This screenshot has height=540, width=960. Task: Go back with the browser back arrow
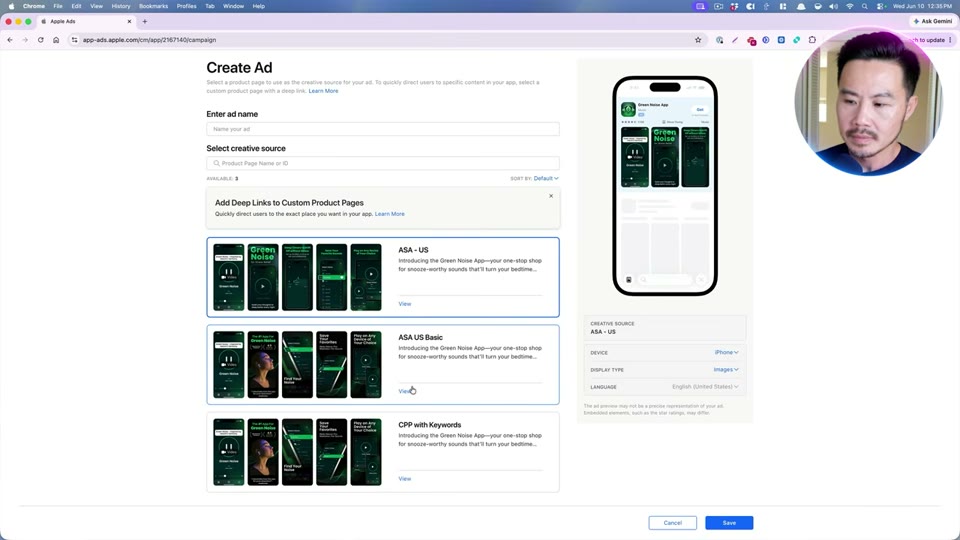(10, 40)
